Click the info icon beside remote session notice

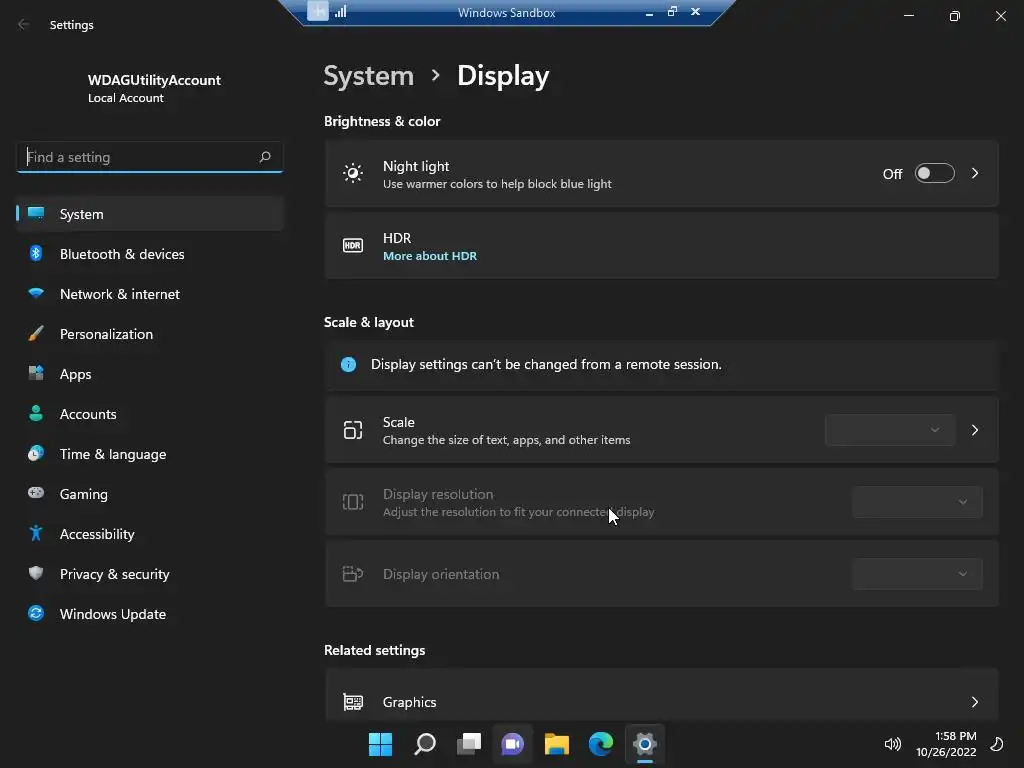349,364
